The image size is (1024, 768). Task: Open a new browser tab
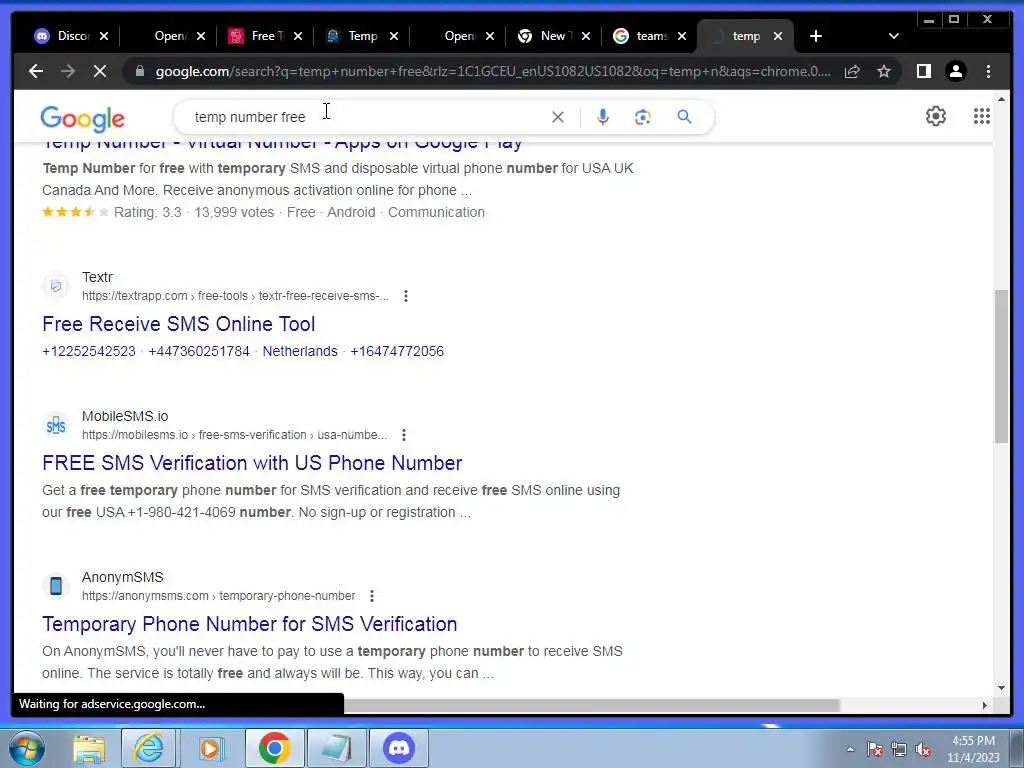(x=816, y=36)
